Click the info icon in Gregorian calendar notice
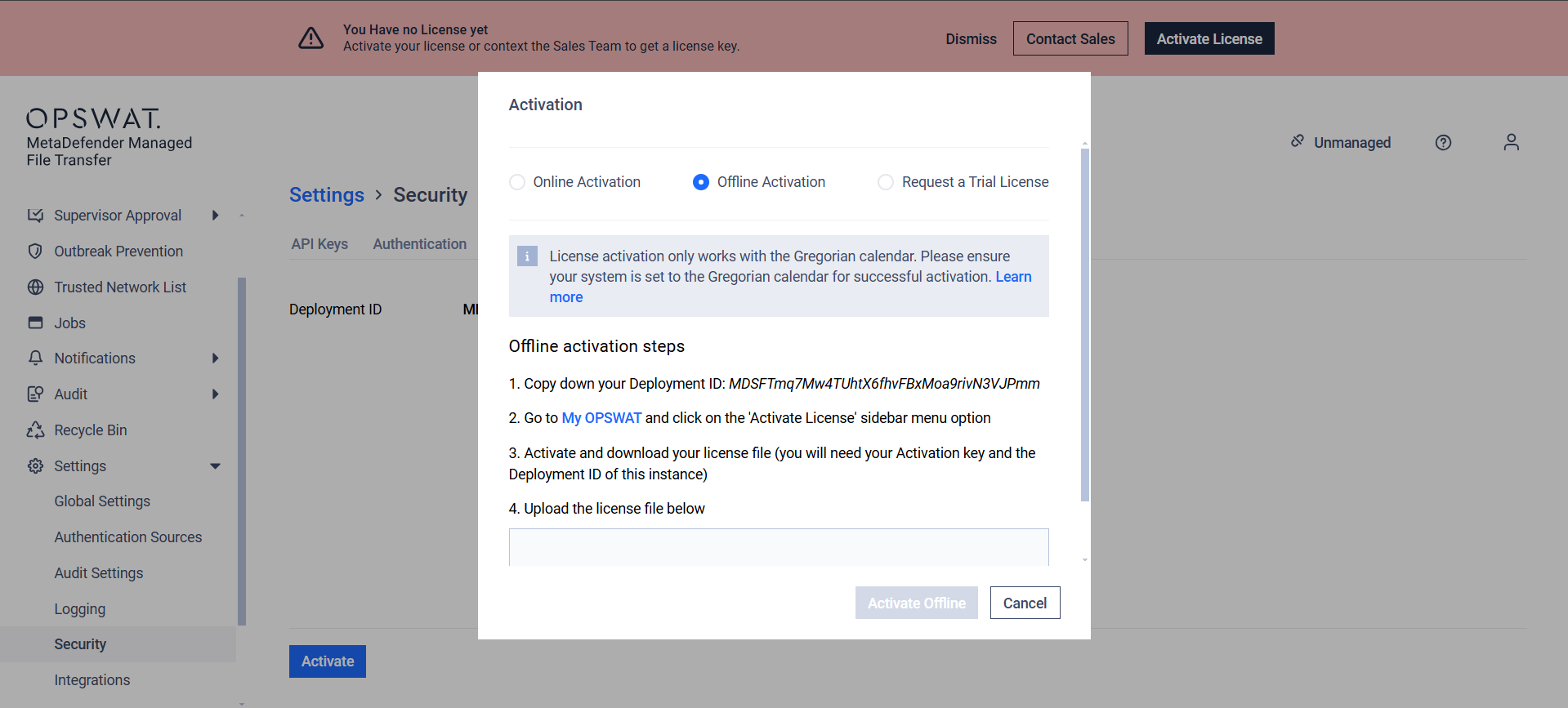This screenshot has height=708, width=1568. pos(527,256)
